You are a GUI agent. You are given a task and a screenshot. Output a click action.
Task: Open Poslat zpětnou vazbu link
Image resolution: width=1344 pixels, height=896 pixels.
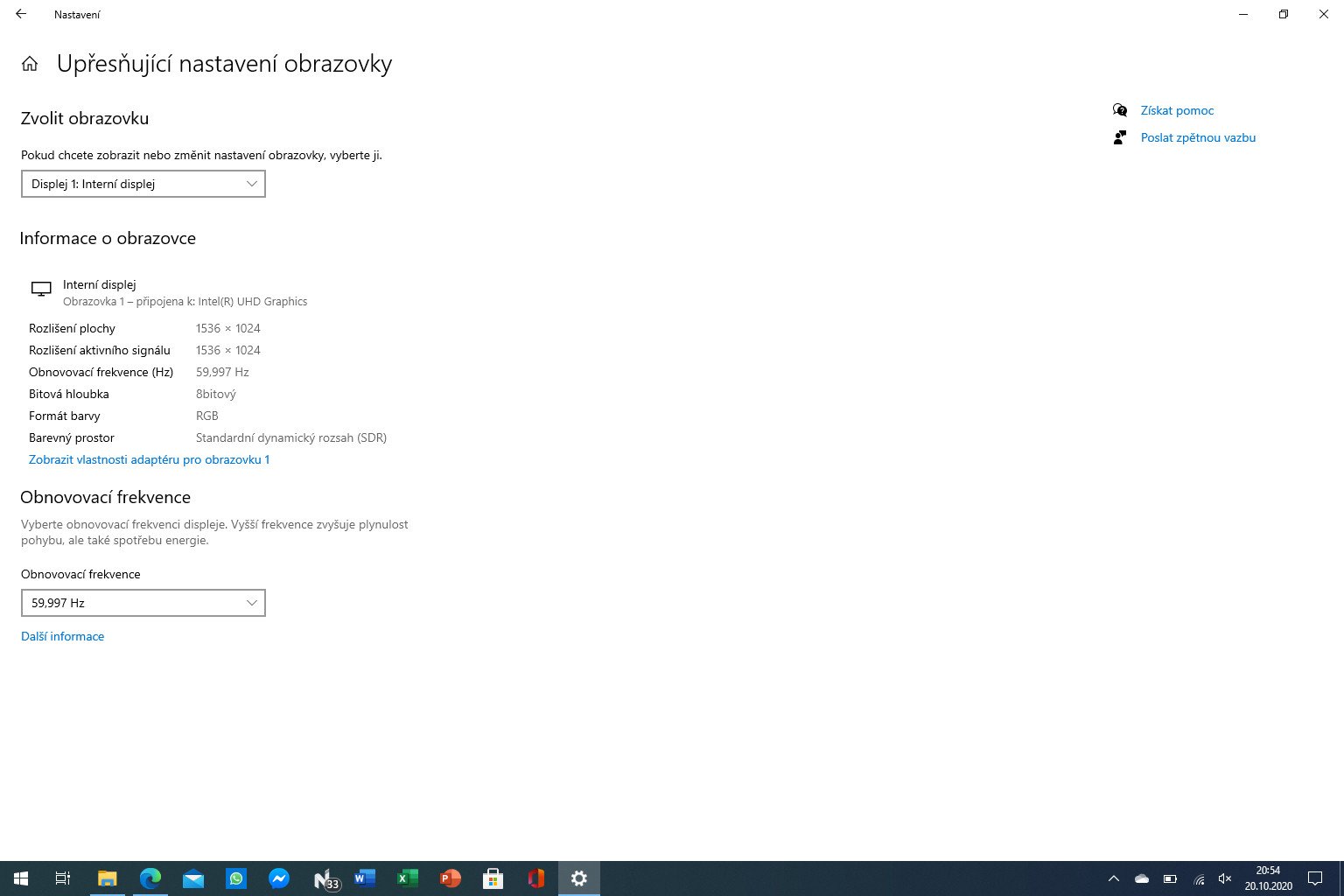[1198, 137]
